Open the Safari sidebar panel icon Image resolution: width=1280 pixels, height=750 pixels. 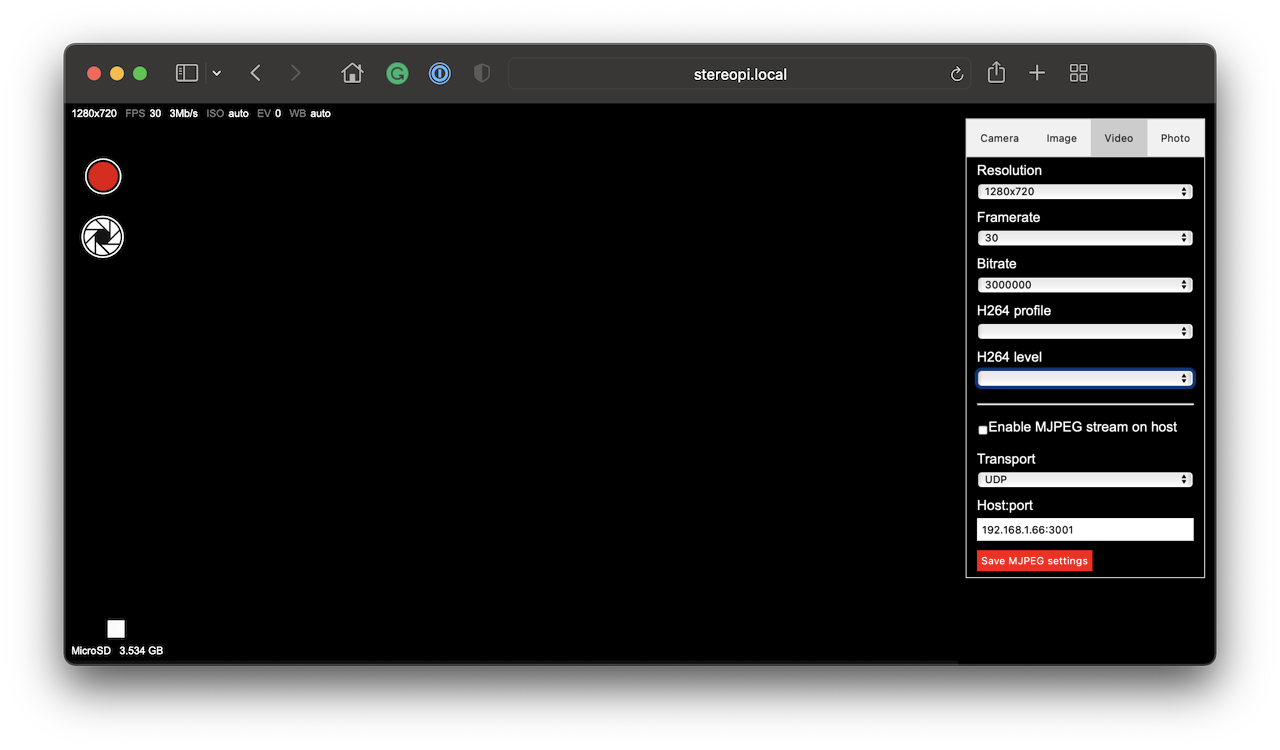pos(187,73)
